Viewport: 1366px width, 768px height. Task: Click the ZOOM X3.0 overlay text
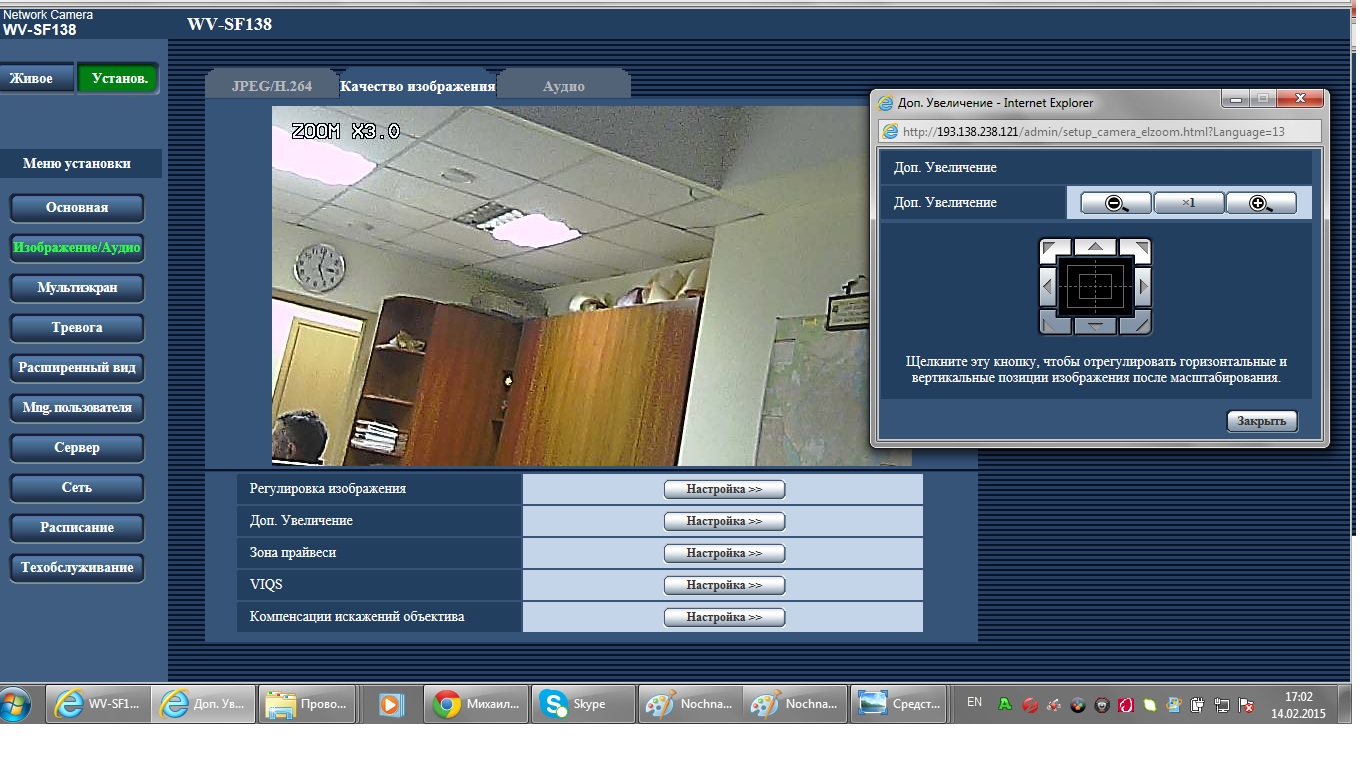pyautogui.click(x=345, y=131)
